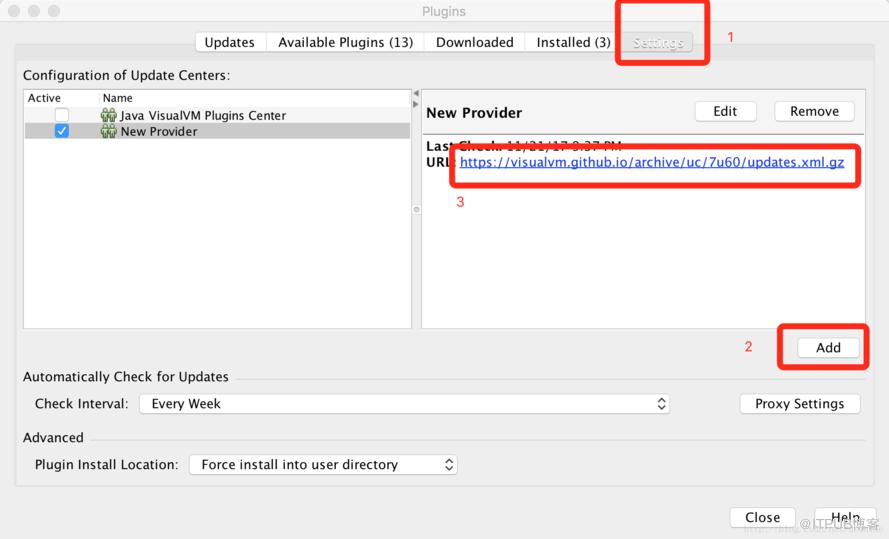
Task: Close the Plugins dialog
Action: [762, 517]
